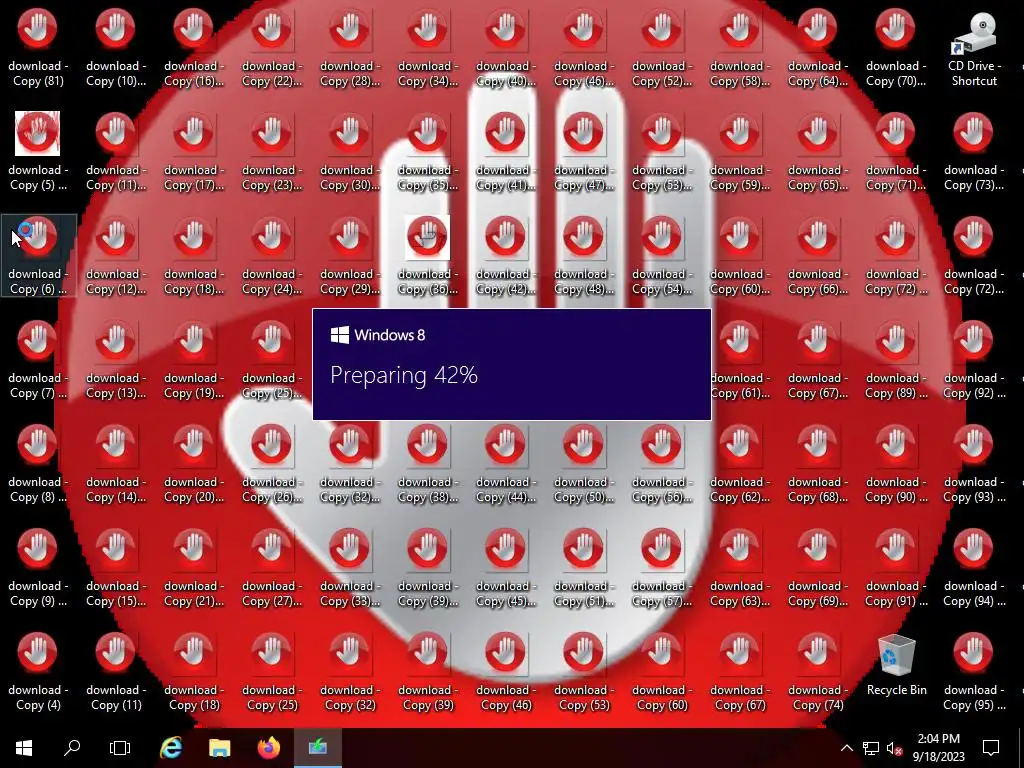
Task: Select download - Copy (89) icon
Action: 895,360
